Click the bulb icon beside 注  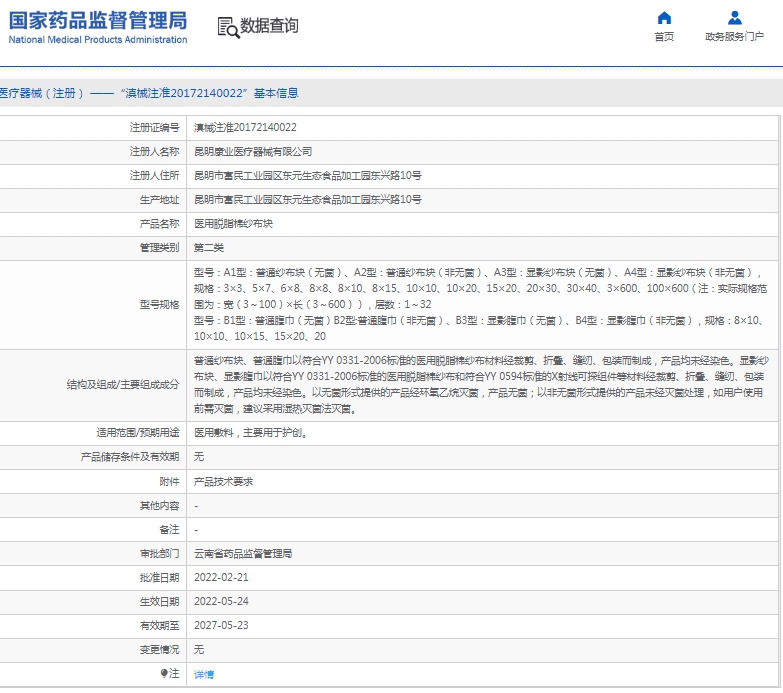point(164,674)
